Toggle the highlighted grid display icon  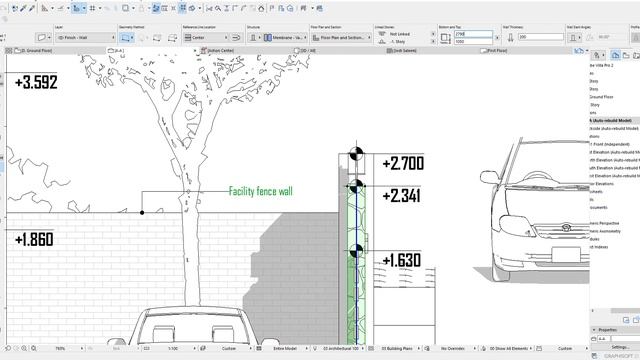pyautogui.click(x=182, y=8)
